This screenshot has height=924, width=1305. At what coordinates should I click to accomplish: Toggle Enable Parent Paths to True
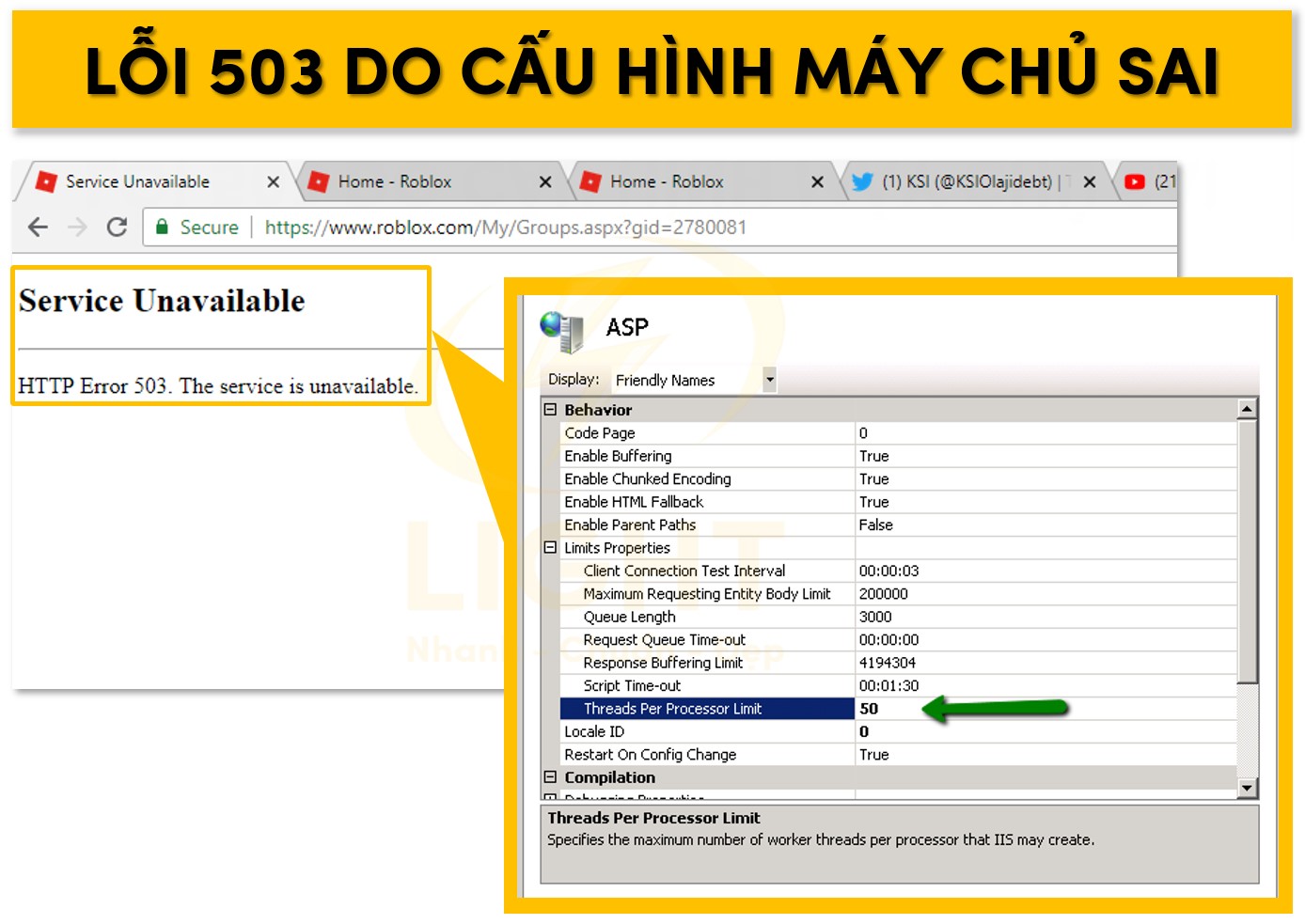876,525
